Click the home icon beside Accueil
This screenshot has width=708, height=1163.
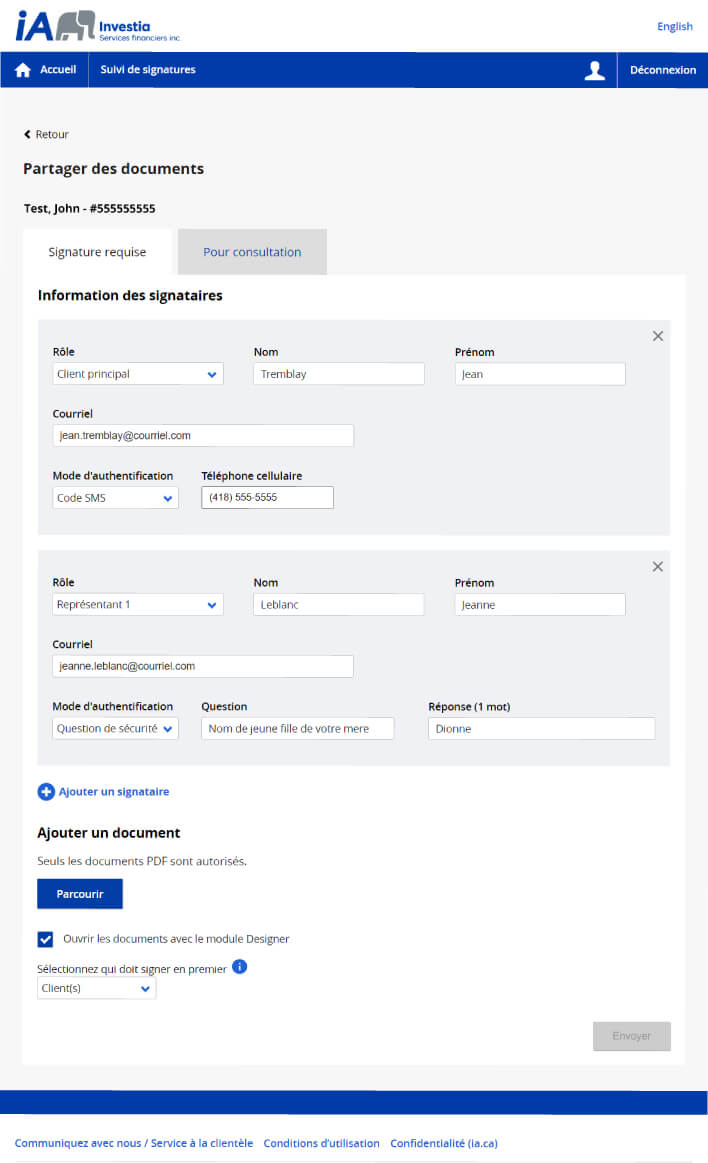point(23,70)
